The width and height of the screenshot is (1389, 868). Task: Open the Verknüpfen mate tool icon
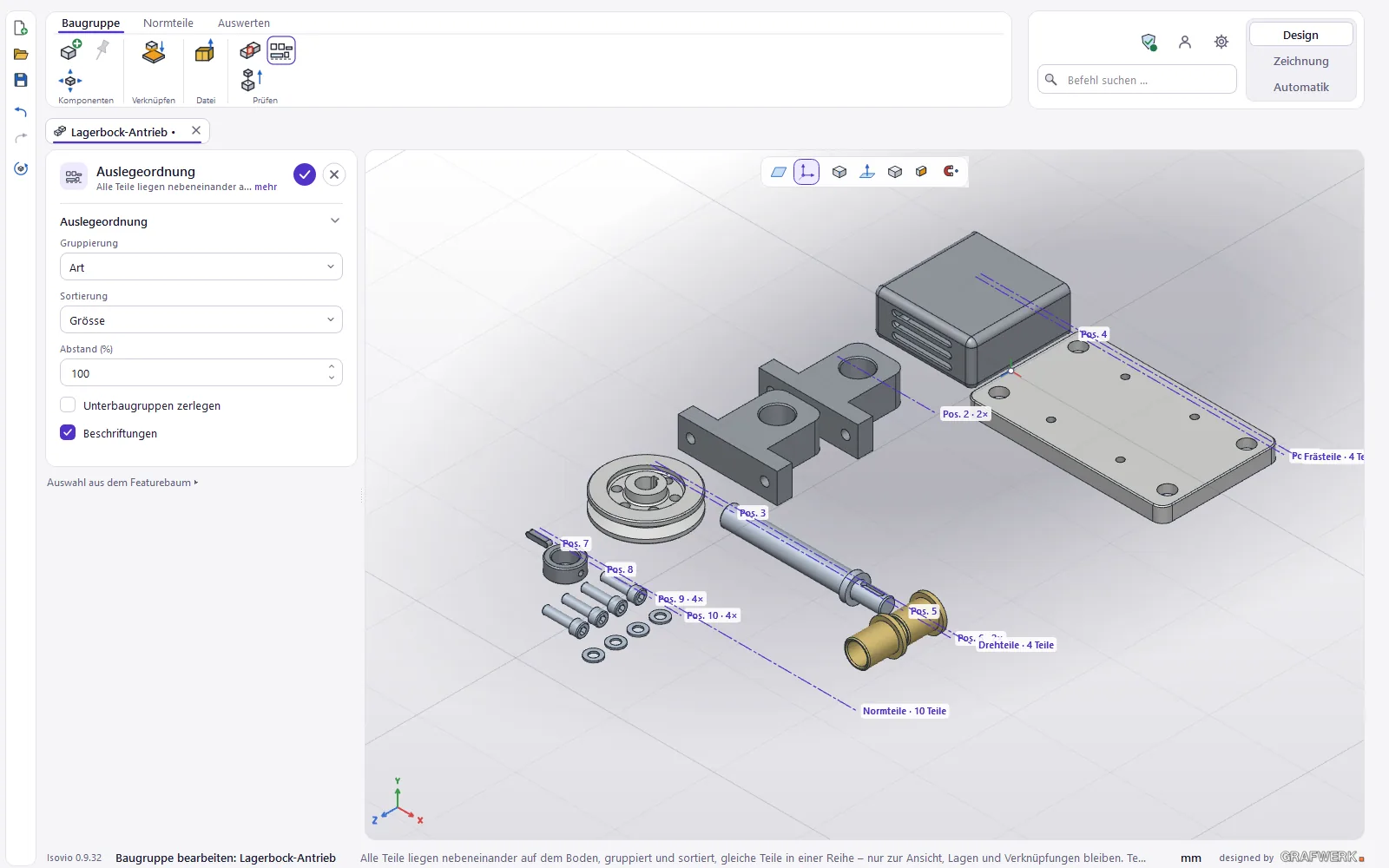tap(154, 52)
